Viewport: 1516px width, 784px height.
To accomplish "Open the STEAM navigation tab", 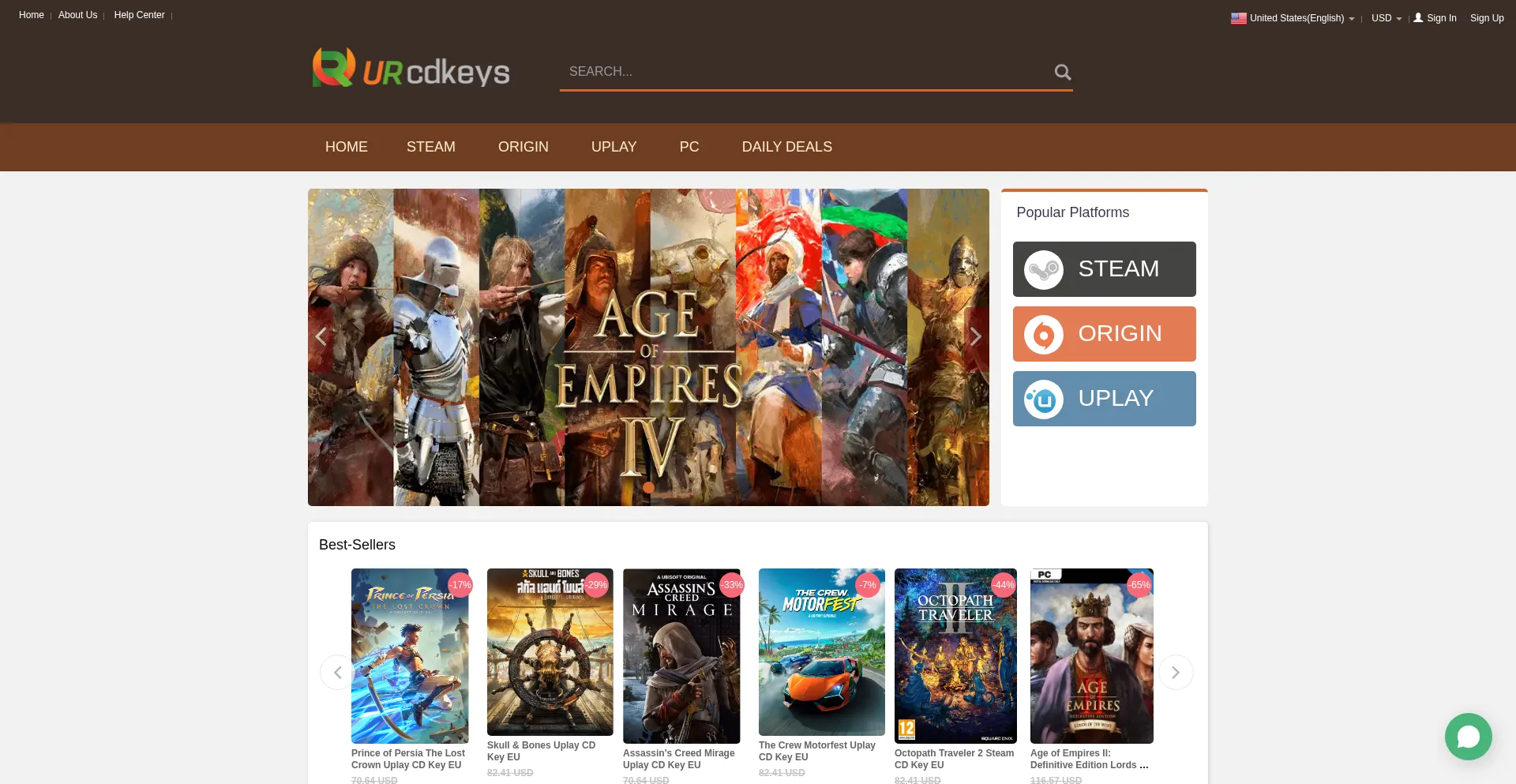I will tap(431, 147).
